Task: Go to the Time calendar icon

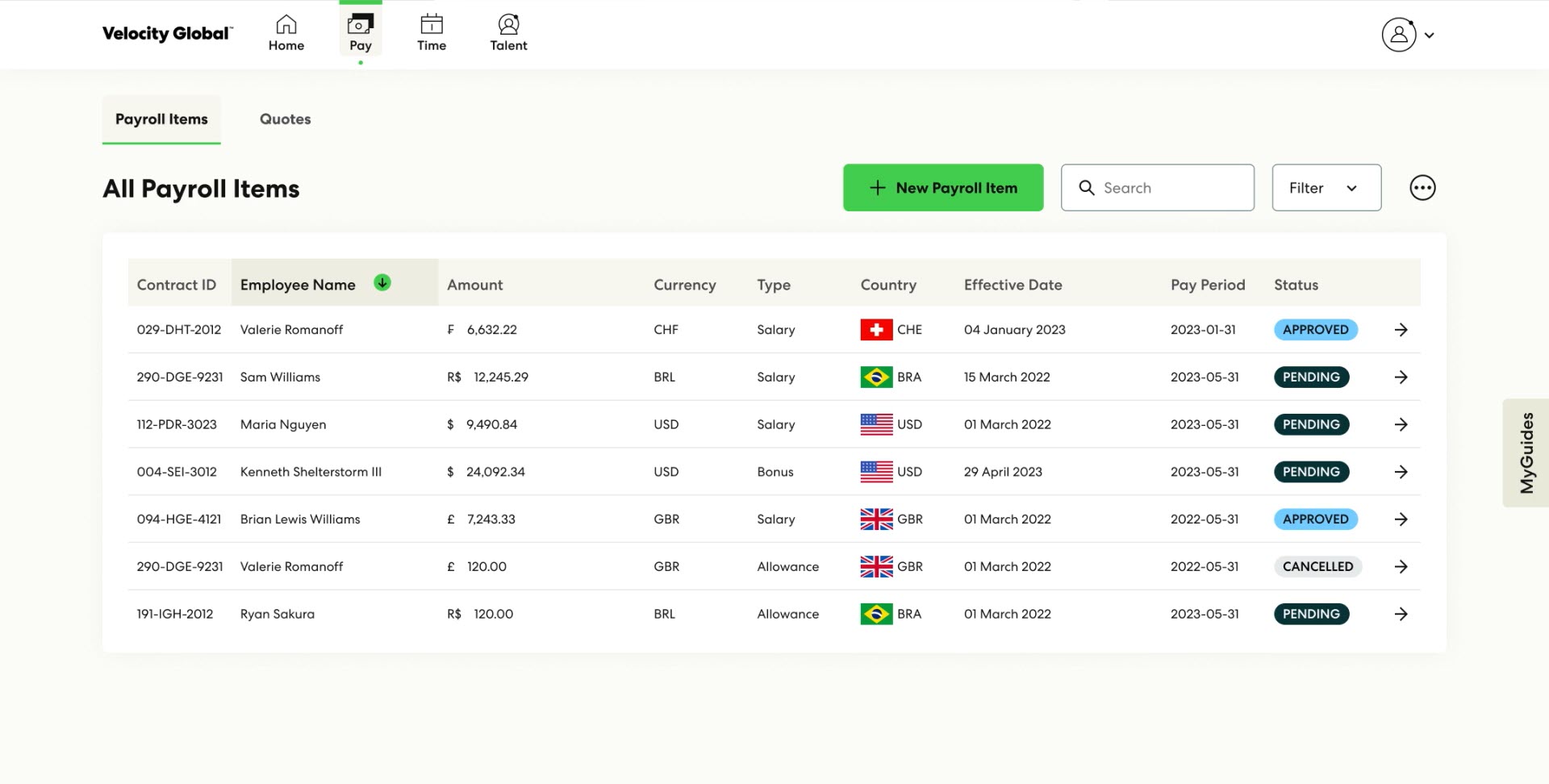Action: click(432, 24)
